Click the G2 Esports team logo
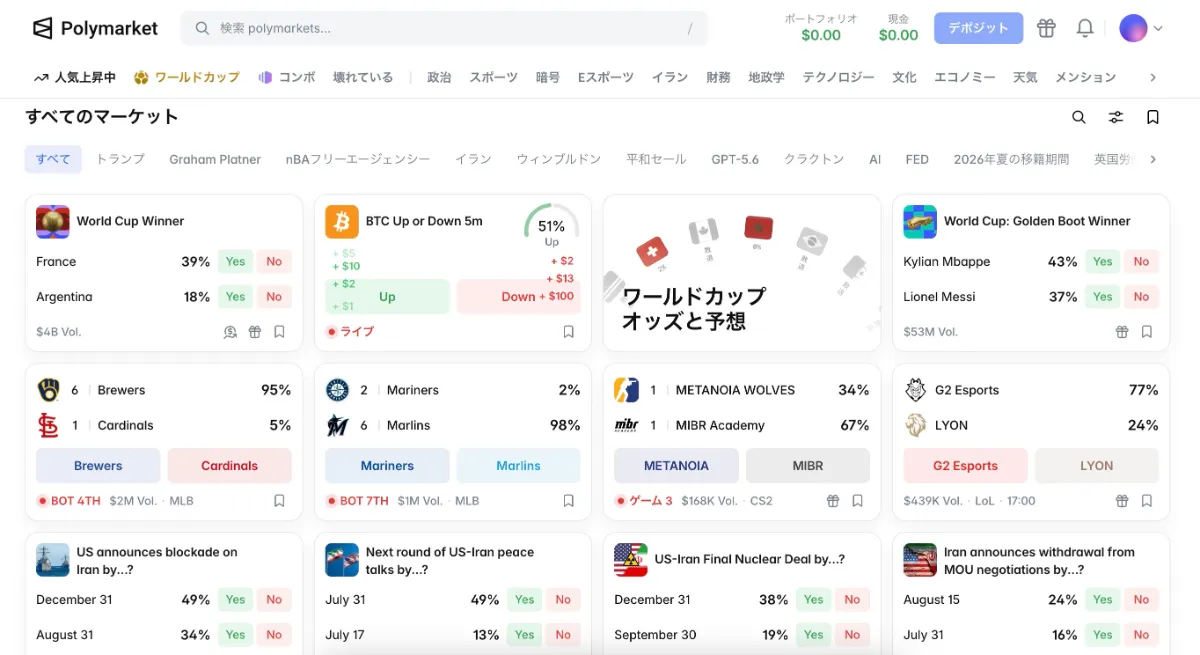This screenshot has width=1200, height=655. pyautogui.click(x=915, y=390)
